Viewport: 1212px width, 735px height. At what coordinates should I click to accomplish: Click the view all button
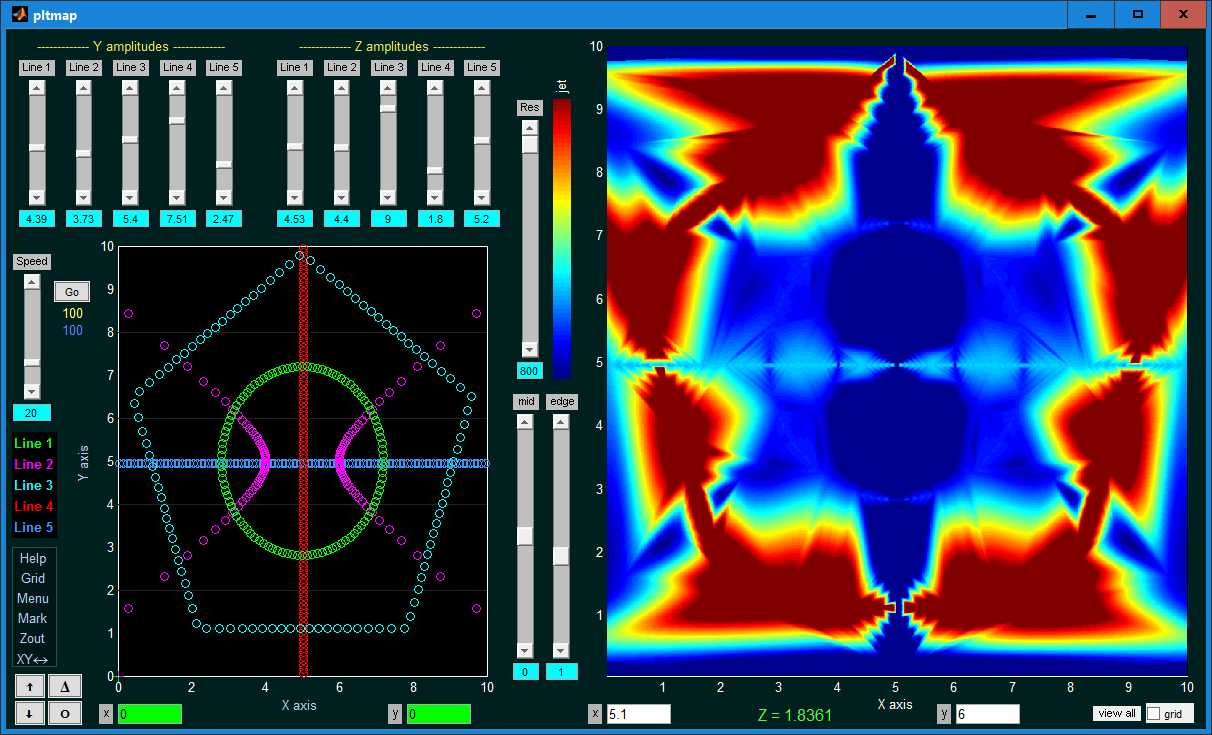click(1116, 713)
